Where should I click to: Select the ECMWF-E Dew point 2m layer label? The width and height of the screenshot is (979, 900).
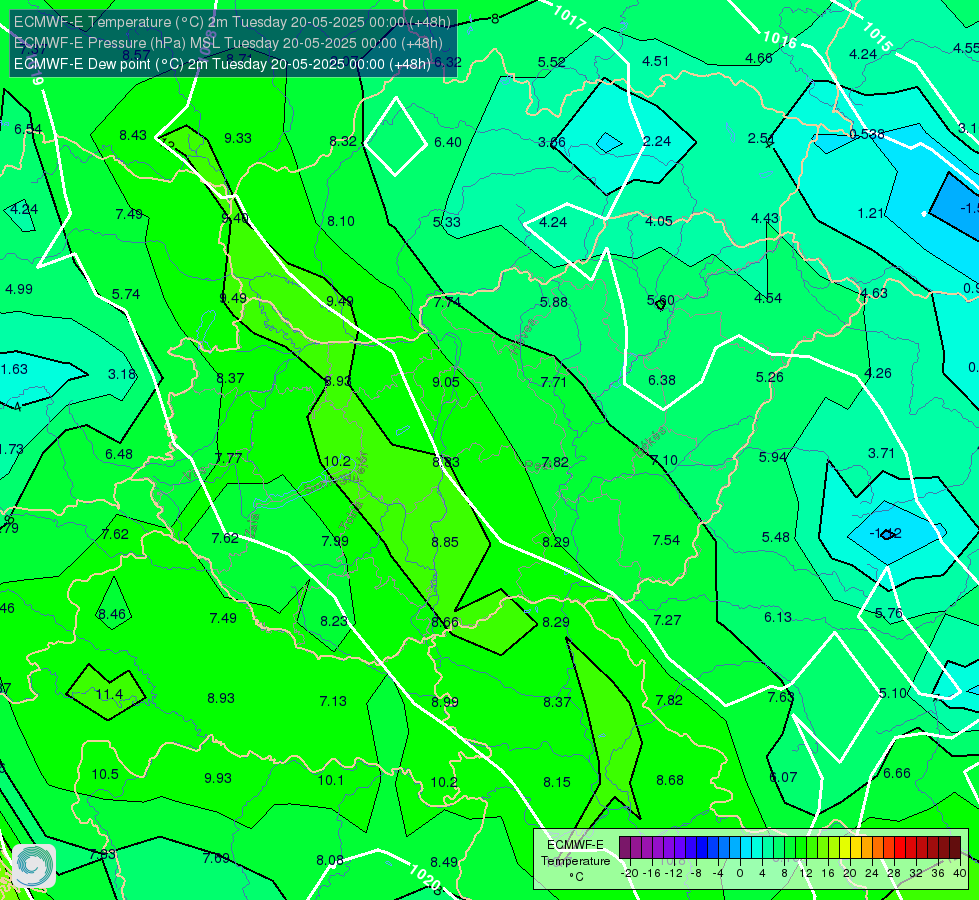[222, 64]
